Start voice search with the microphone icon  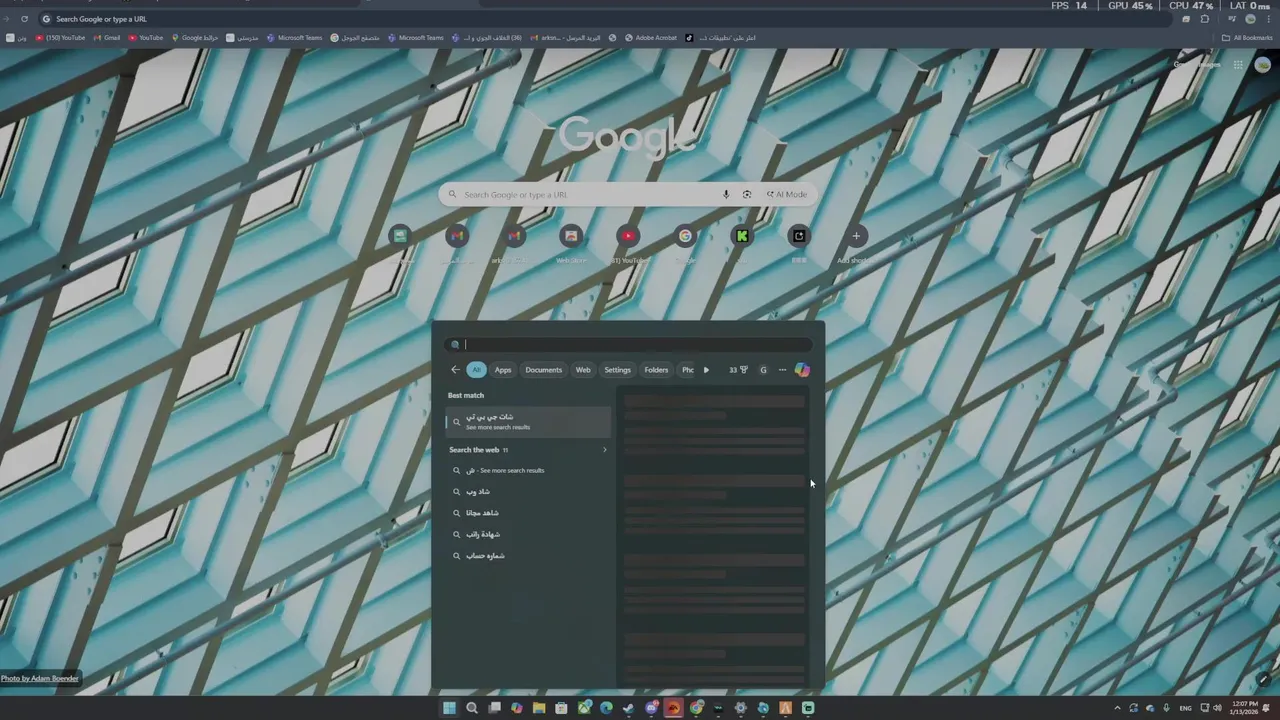click(726, 195)
